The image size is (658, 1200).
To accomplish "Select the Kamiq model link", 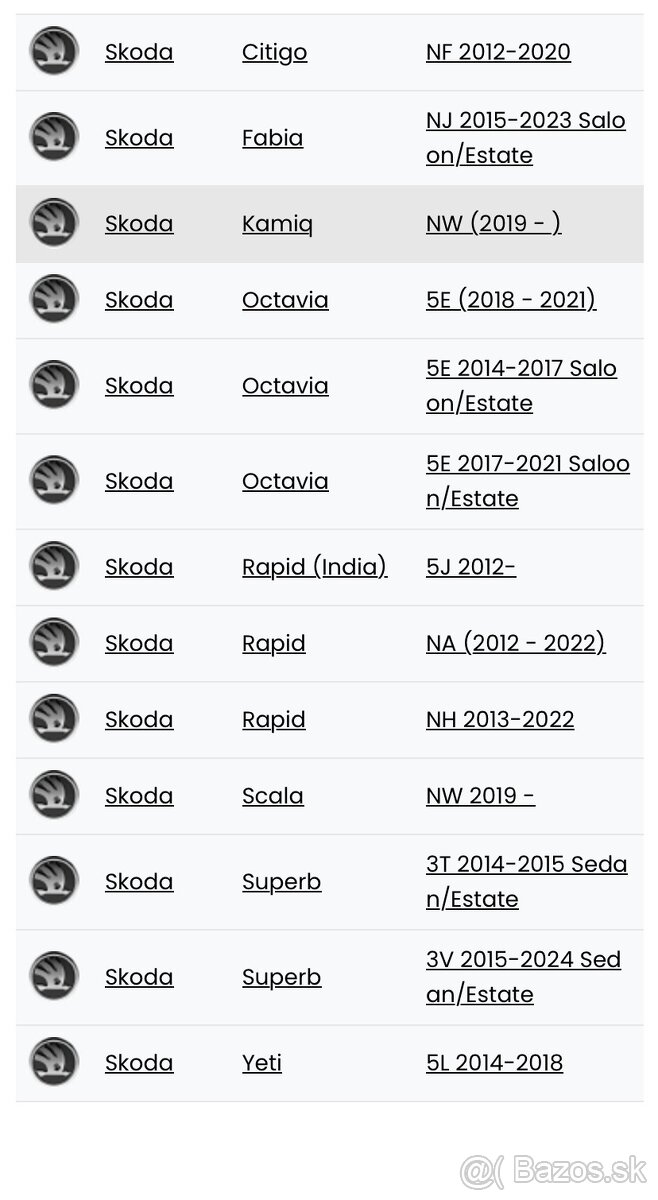I will [277, 224].
